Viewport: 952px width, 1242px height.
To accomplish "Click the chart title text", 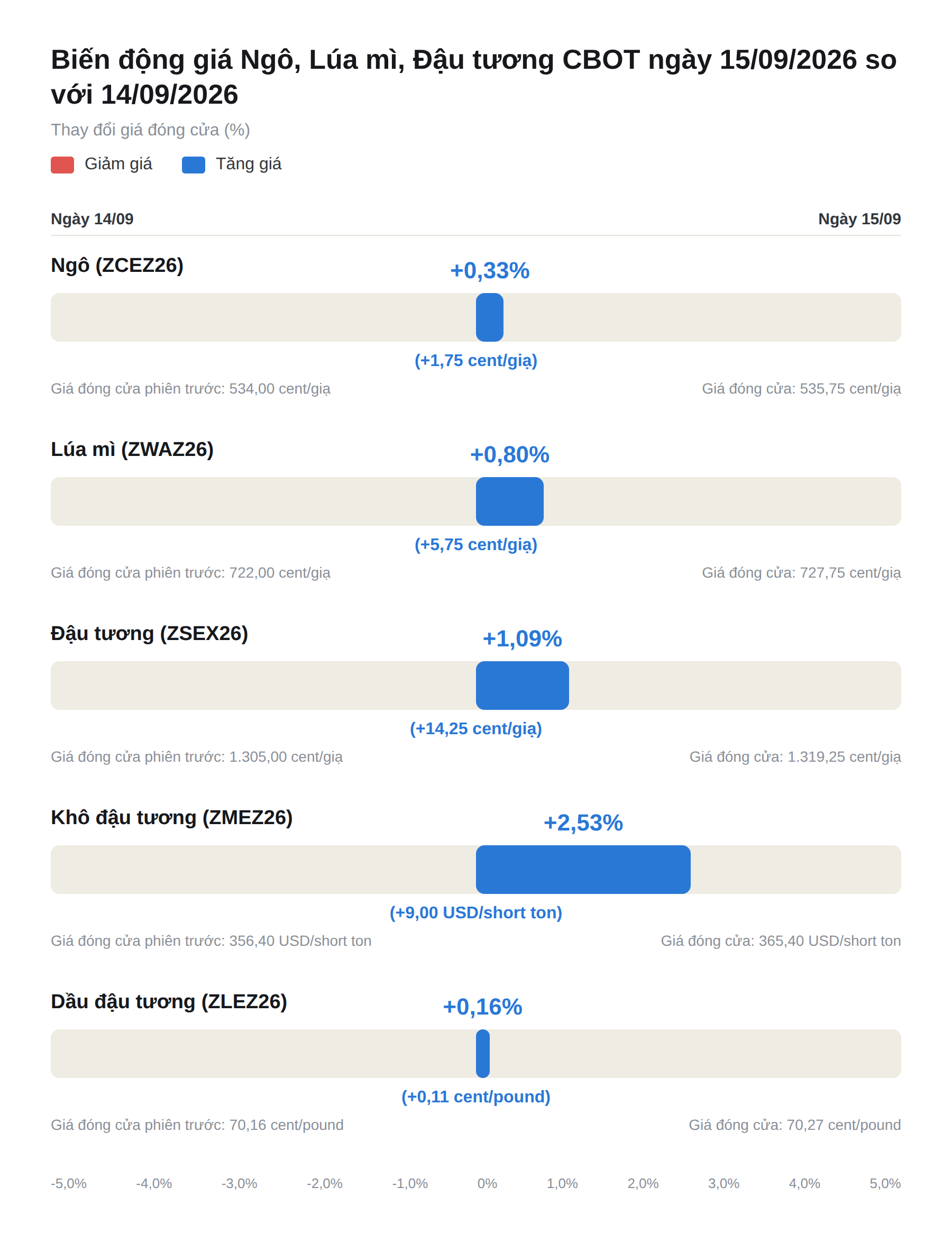I will click(474, 77).
